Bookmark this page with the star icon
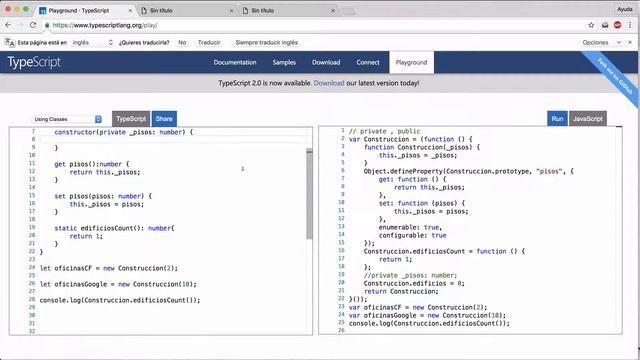Screen dimensions: 640x360 coord(591,25)
